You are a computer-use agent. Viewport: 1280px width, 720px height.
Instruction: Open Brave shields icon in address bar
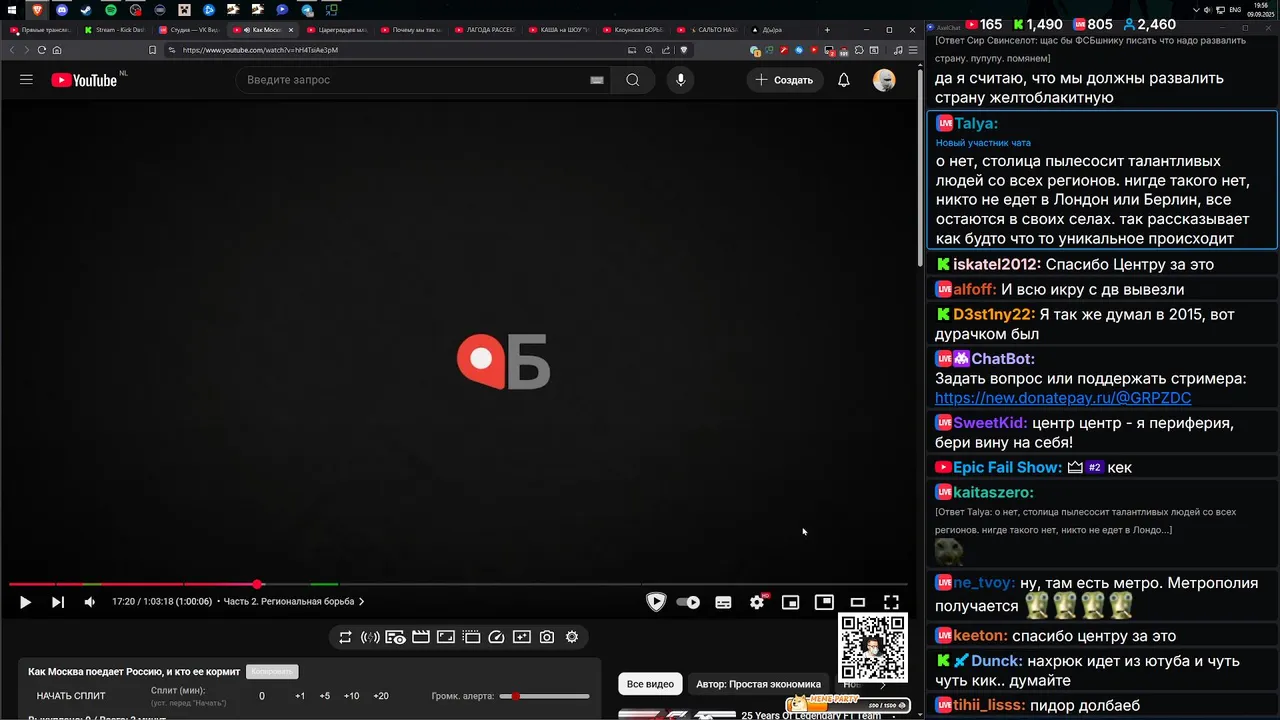684,50
